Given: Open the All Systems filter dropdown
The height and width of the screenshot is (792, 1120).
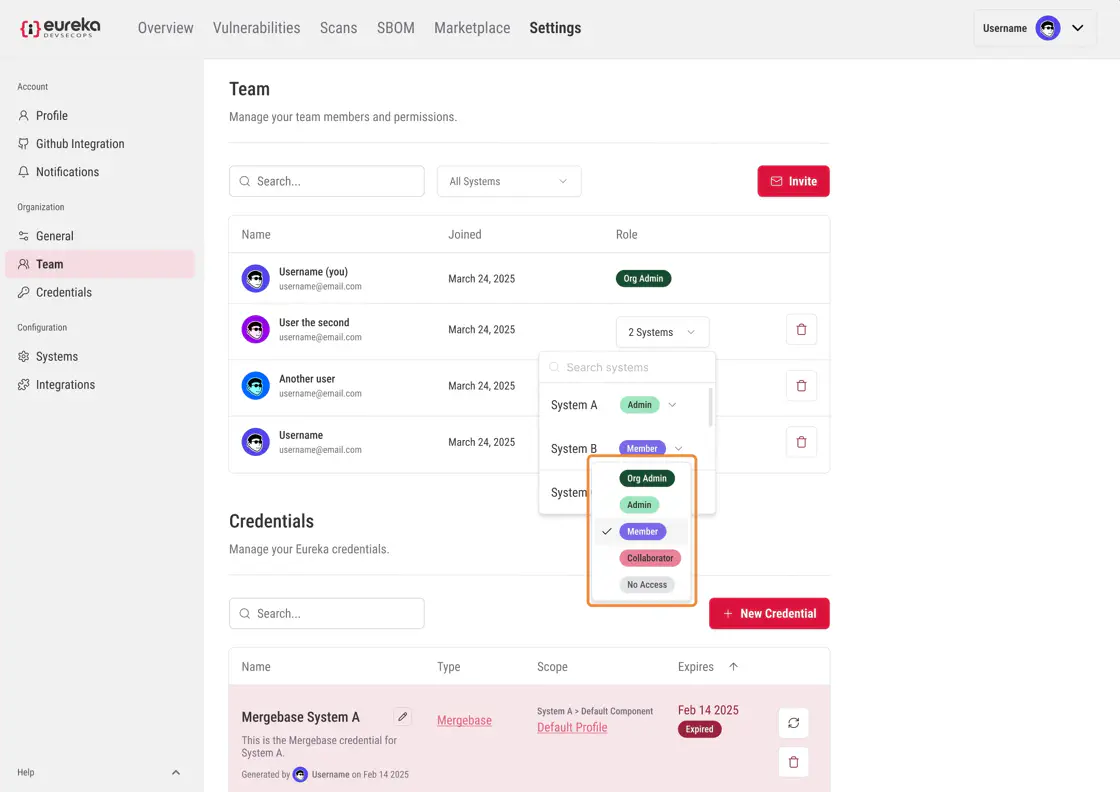Looking at the screenshot, I should click(x=508, y=181).
